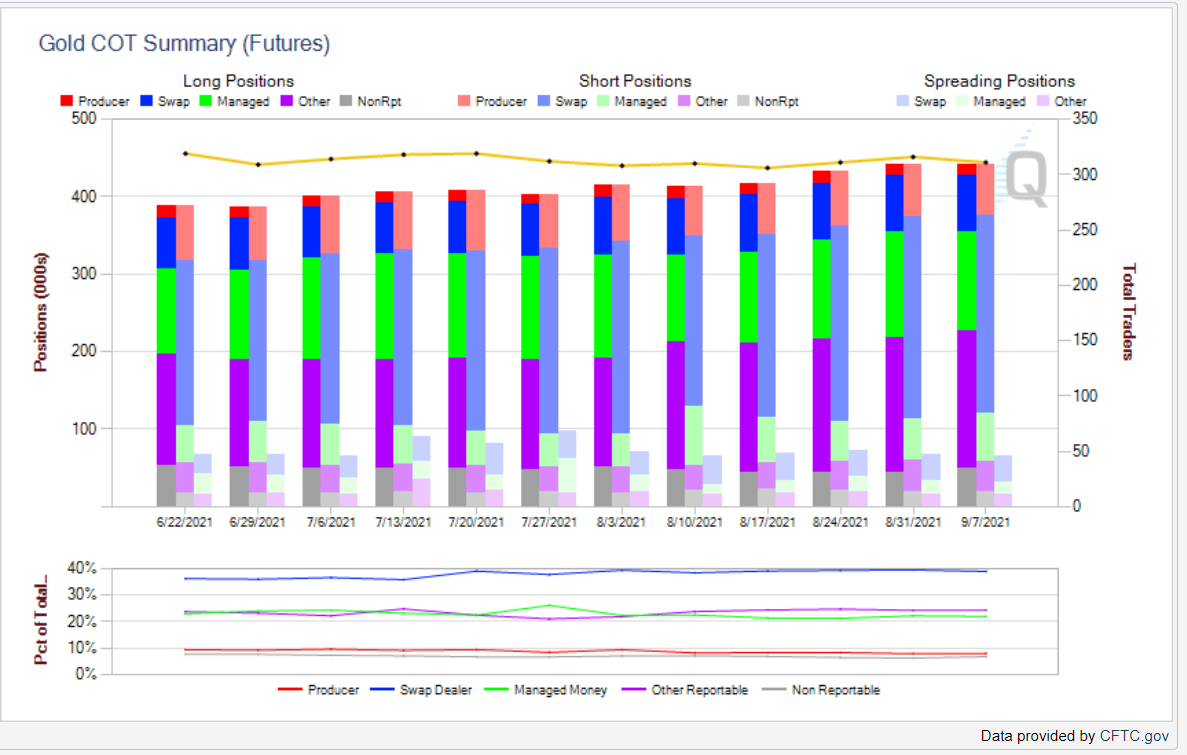Screen dimensions: 1187x755
Task: Click the gray Non Reportable line sample
Action: pyautogui.click(x=774, y=690)
